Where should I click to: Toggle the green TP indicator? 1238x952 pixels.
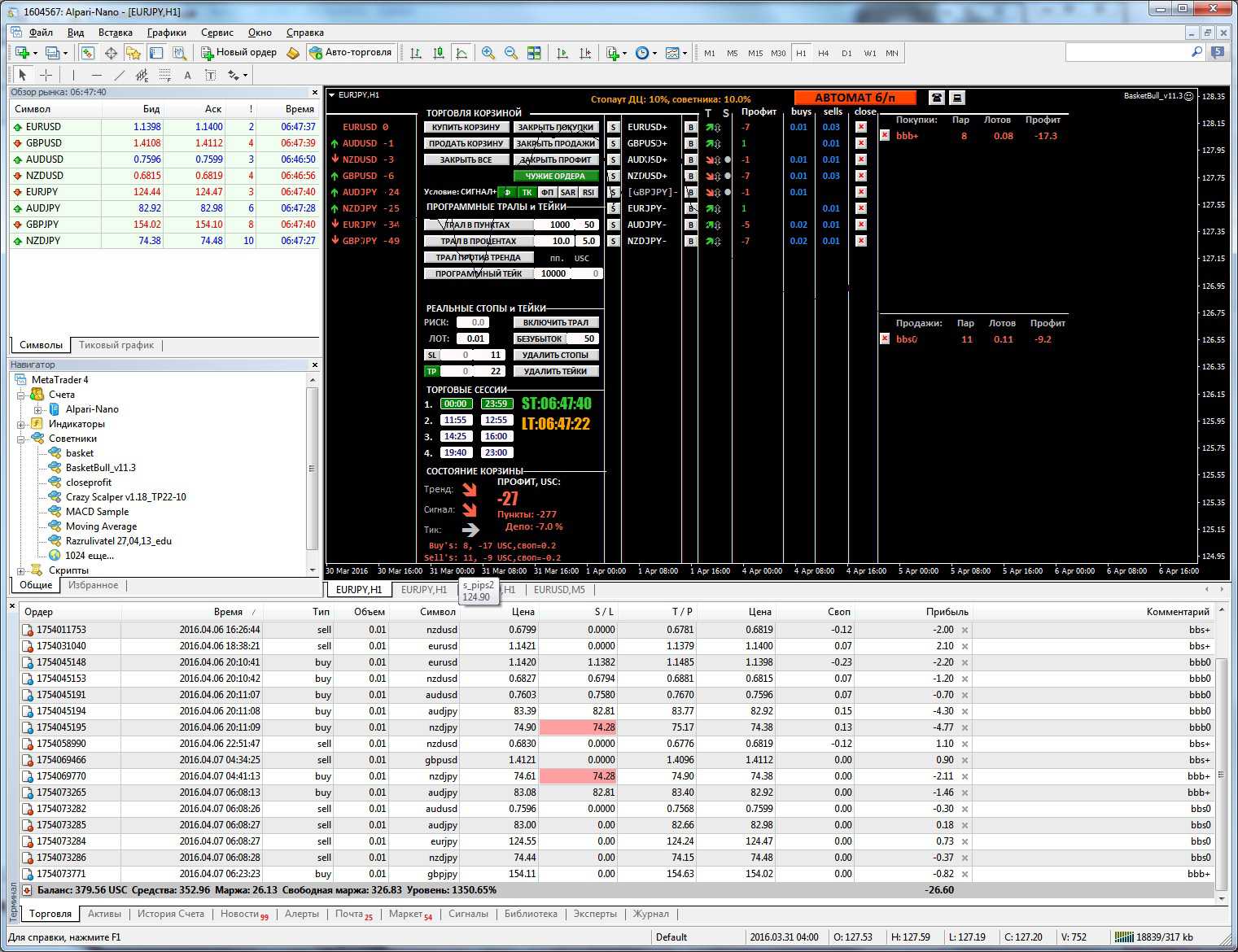(431, 371)
